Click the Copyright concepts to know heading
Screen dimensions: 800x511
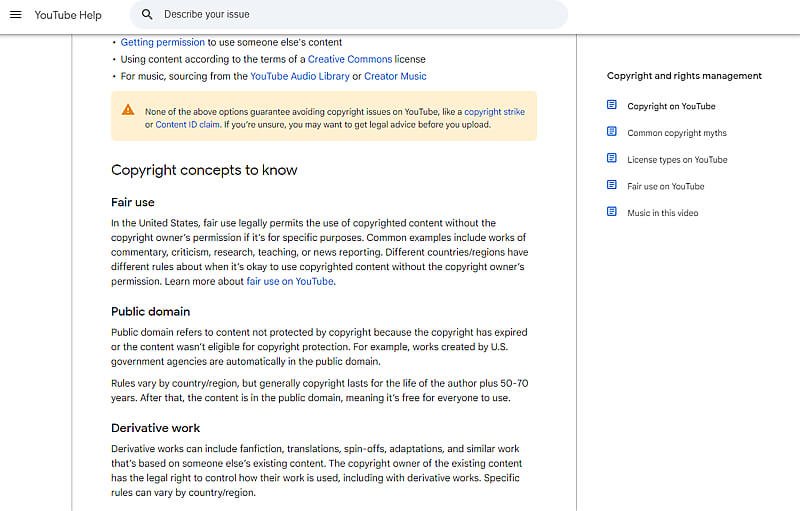pyautogui.click(x=204, y=170)
